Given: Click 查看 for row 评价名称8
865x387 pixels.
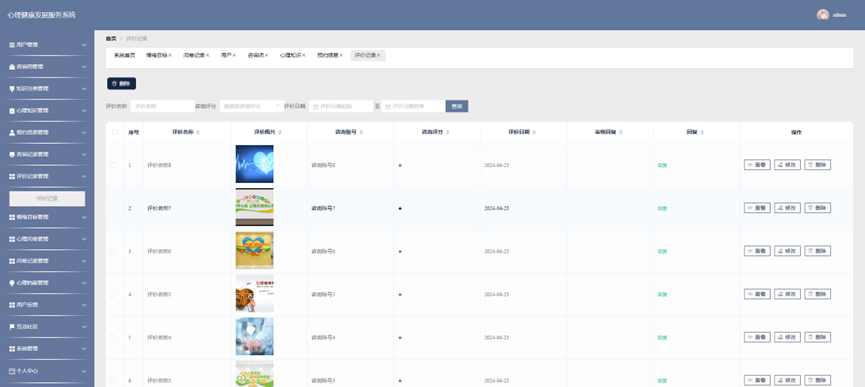Looking at the screenshot, I should (757, 165).
